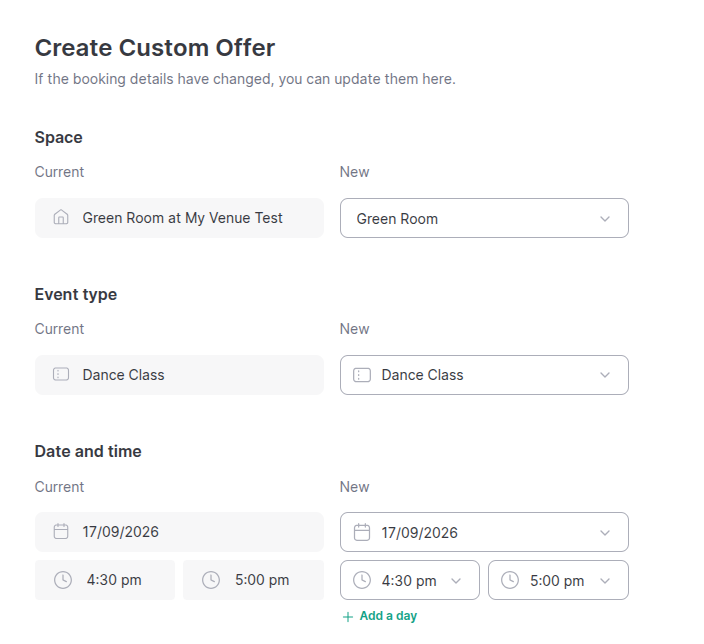Viewport: 704px width, 644px height.
Task: Click the clock icon in new 5:00 pm dropdown
Action: coord(510,580)
